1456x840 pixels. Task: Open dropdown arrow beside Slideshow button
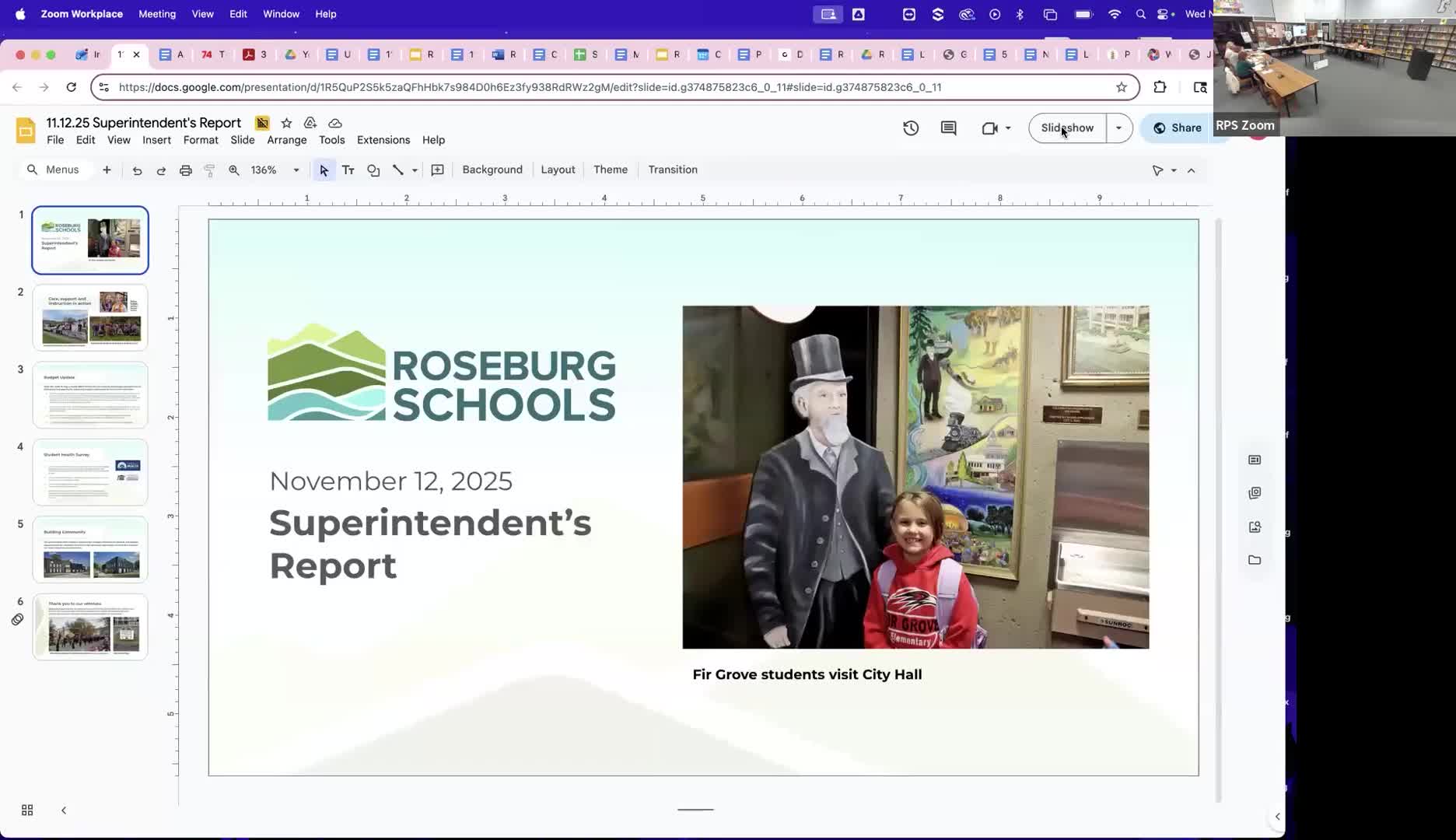pos(1118,128)
